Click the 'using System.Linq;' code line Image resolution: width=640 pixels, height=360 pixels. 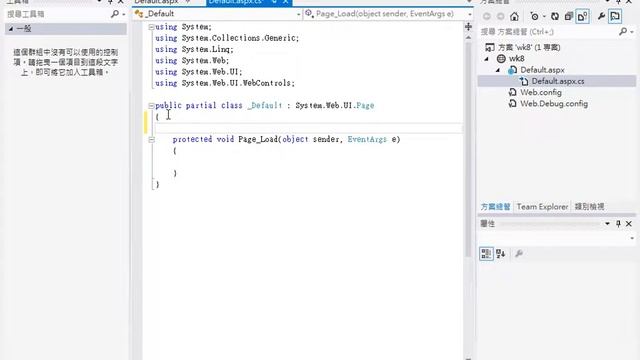[x=194, y=49]
